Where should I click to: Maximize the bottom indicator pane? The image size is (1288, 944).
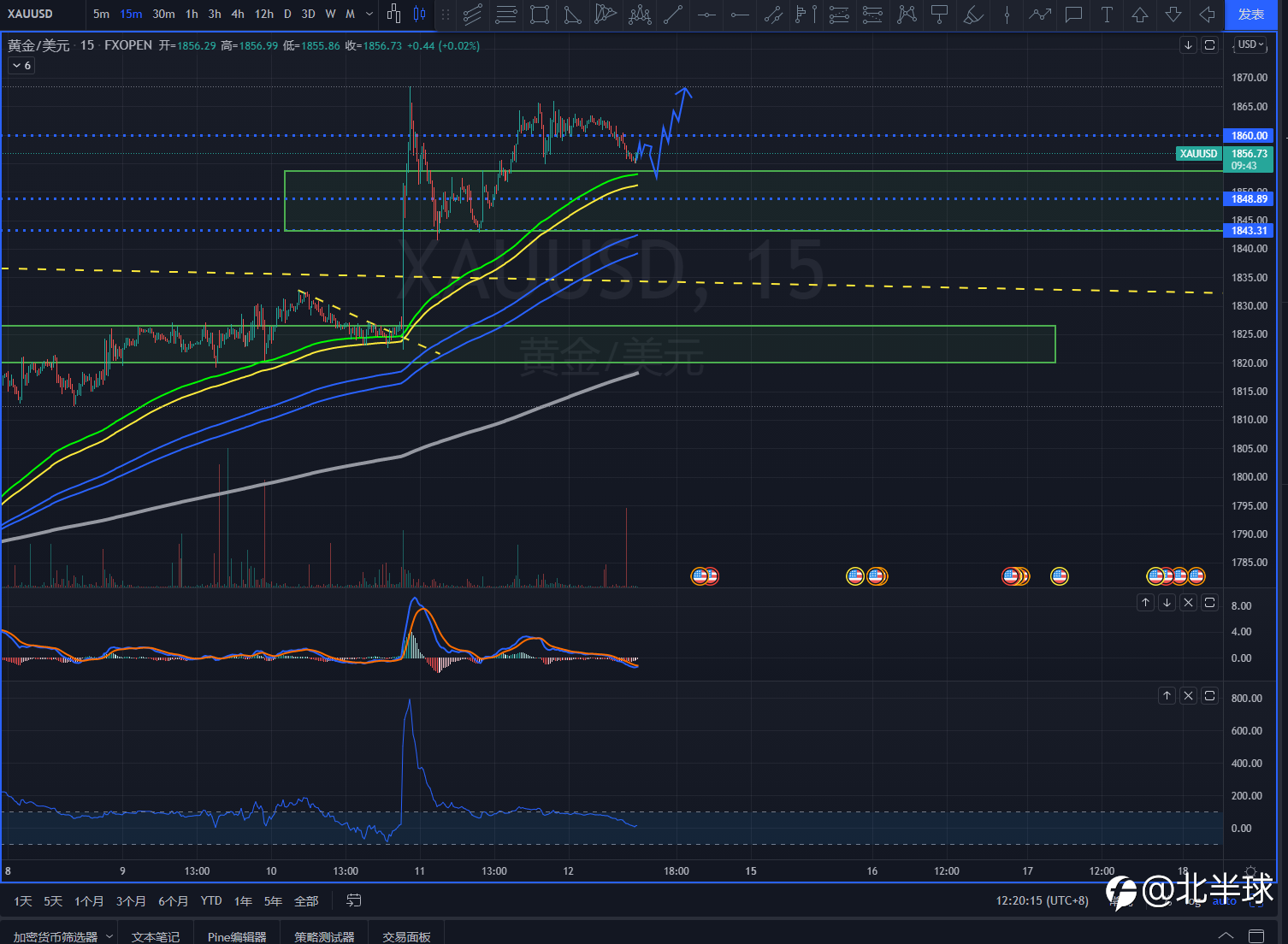click(x=1210, y=696)
